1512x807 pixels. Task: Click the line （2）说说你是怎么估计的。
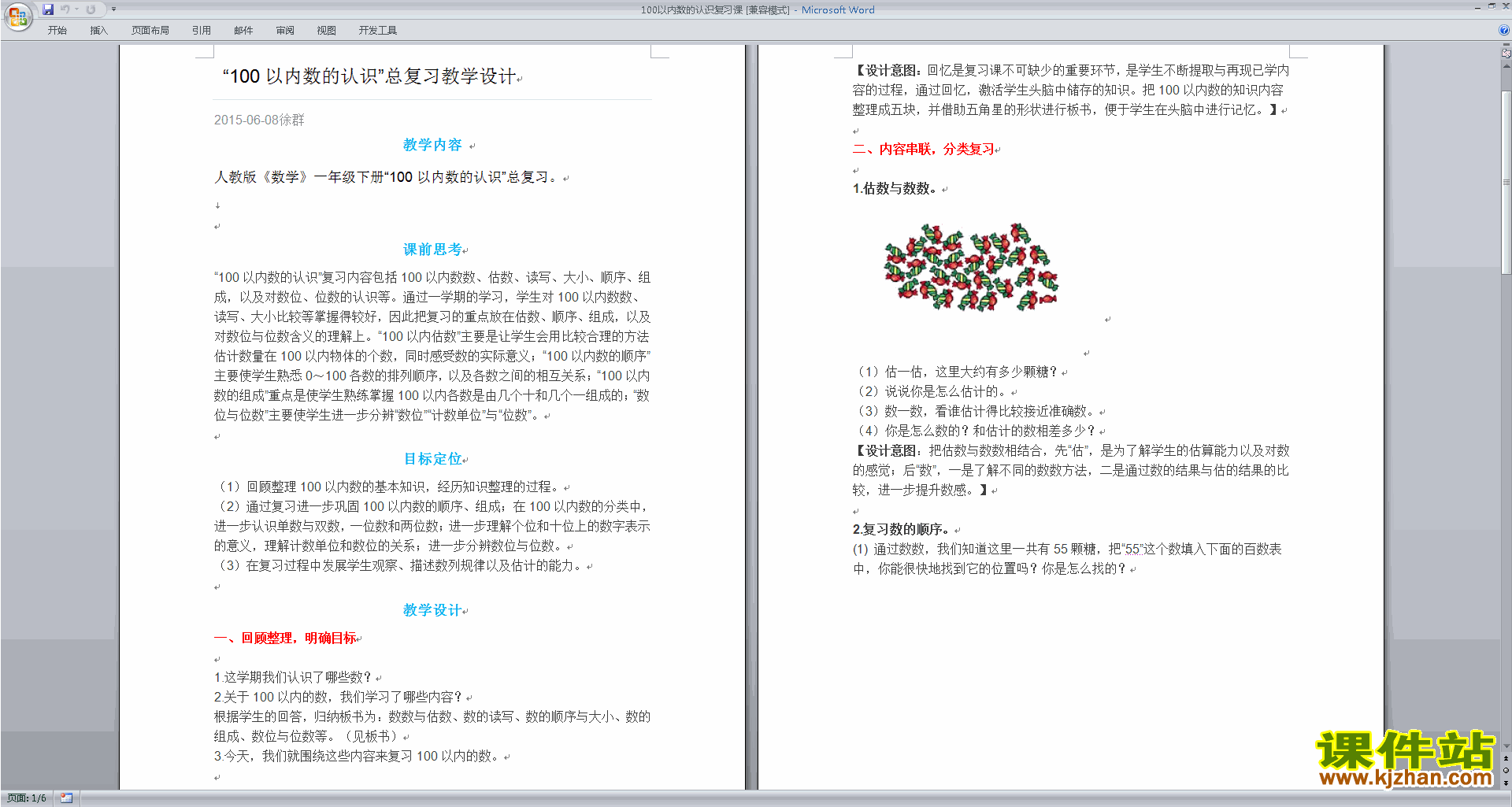(933, 391)
